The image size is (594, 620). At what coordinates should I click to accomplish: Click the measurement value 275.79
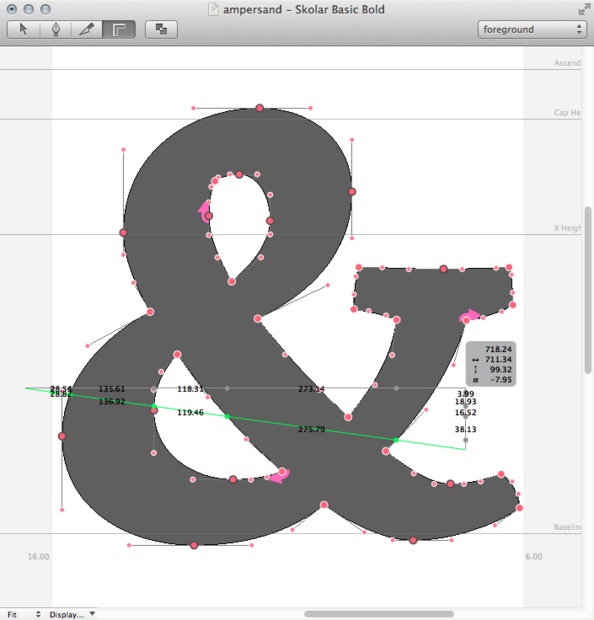[311, 429]
